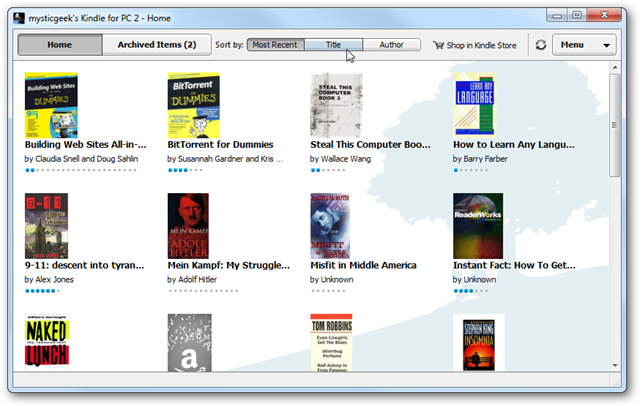The height and width of the screenshot is (406, 640).
Task: Click title 'How to Learn Any Langu...'
Action: pyautogui.click(x=514, y=144)
